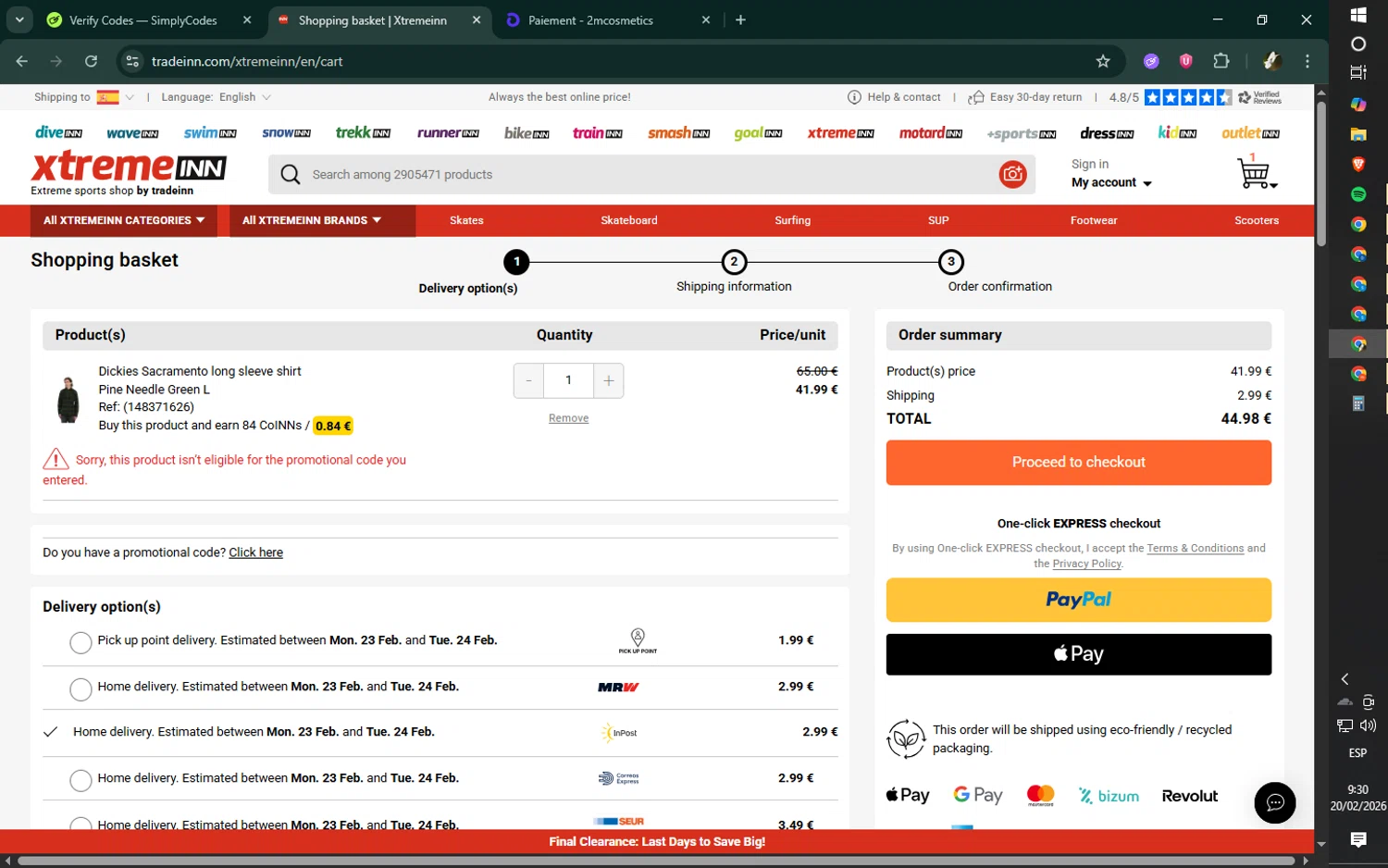1388x868 pixels.
Task: Pay with PayPal button
Action: tap(1079, 600)
